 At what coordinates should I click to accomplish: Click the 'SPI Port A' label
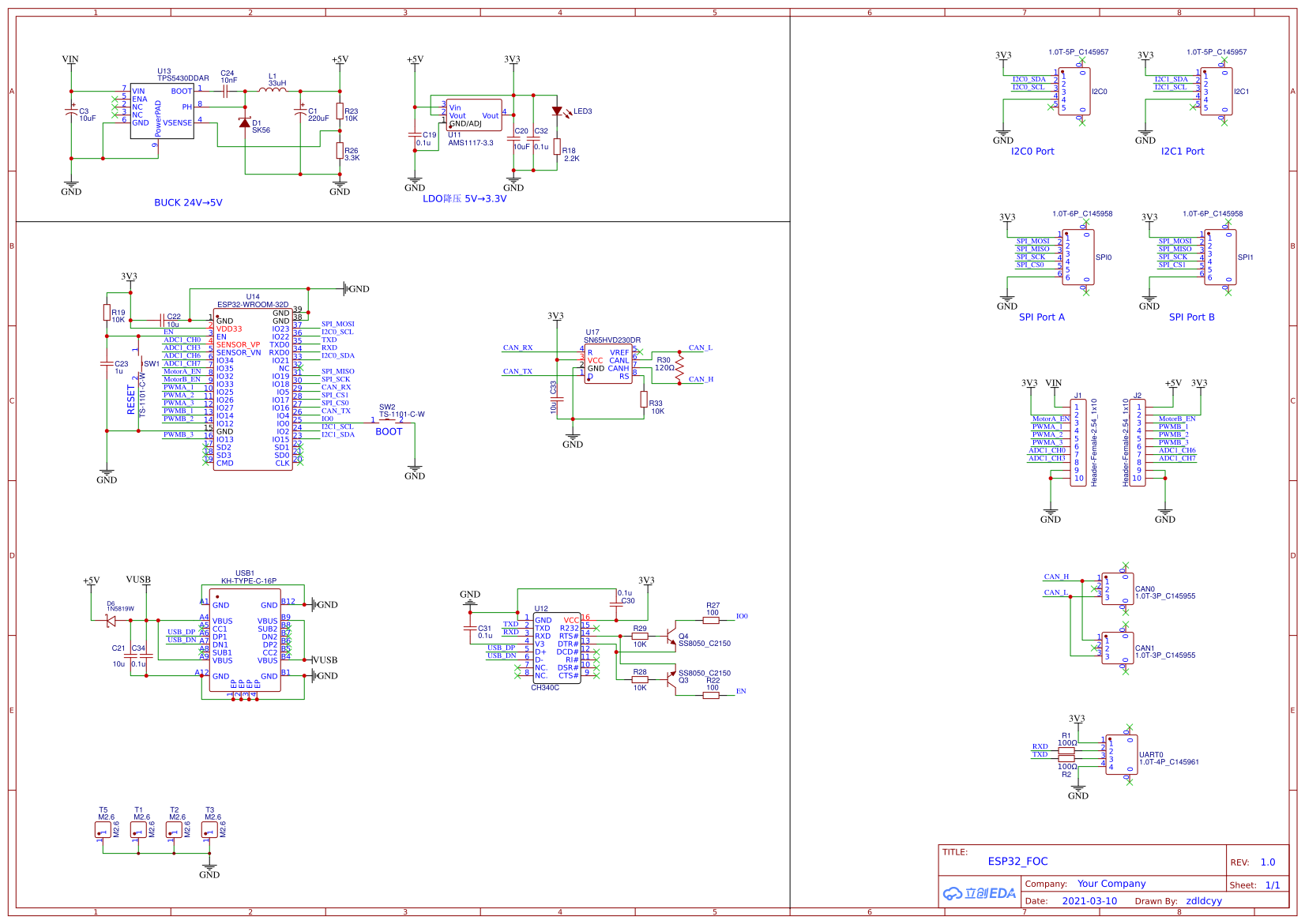point(1042,317)
